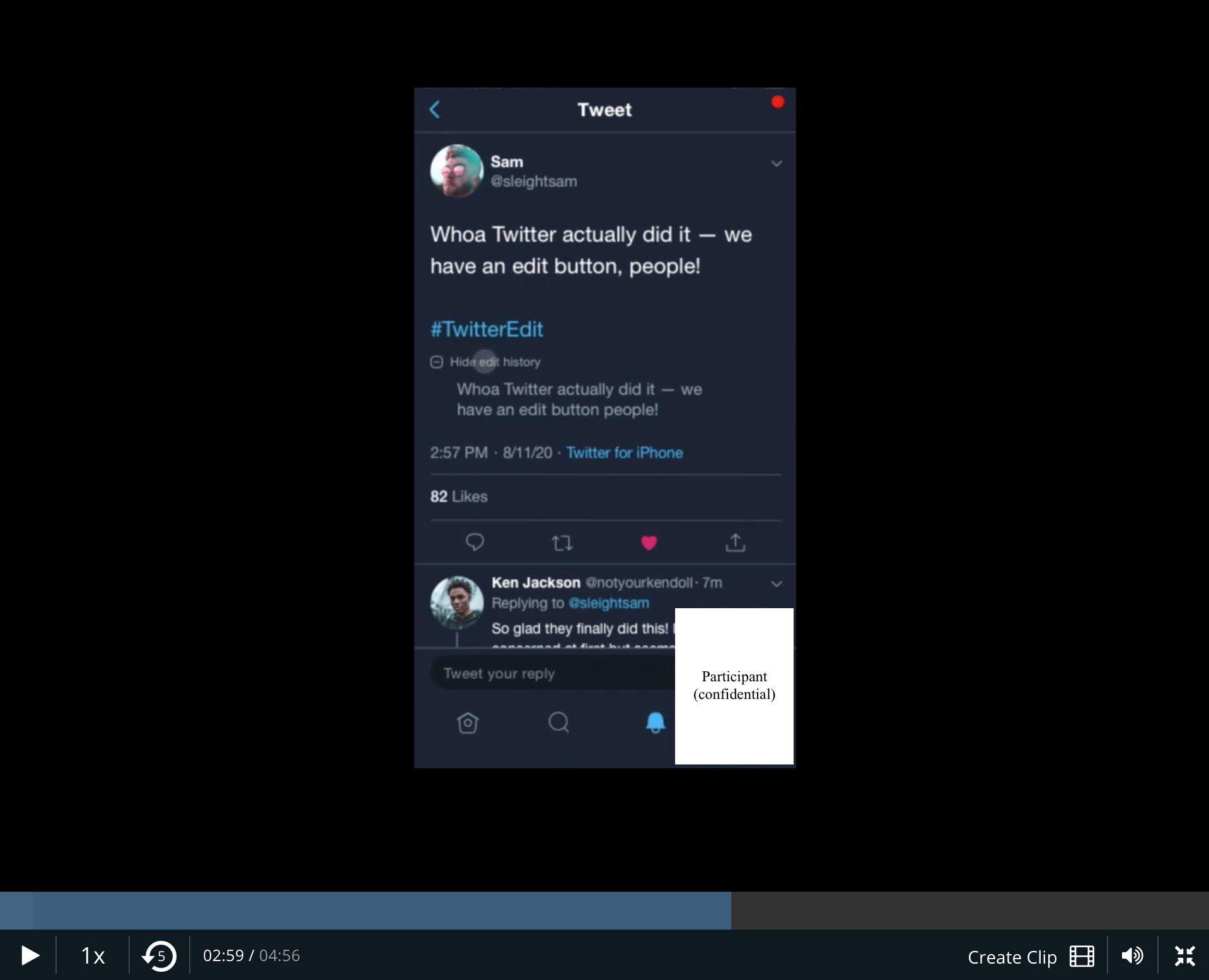Unlike the tweet with the heart icon
The image size is (1209, 980).
point(649,543)
